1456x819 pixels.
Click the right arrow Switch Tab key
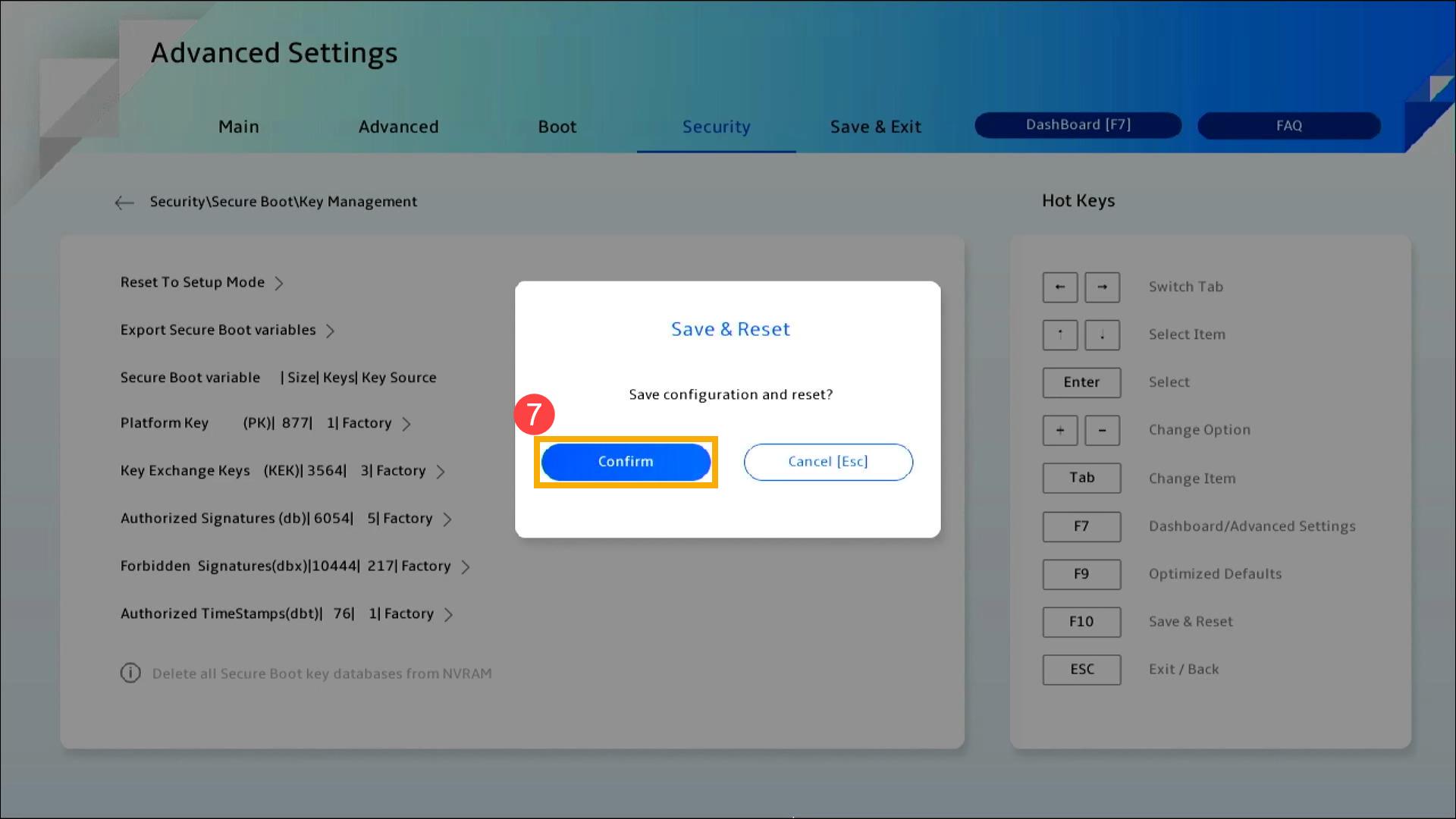(1102, 287)
